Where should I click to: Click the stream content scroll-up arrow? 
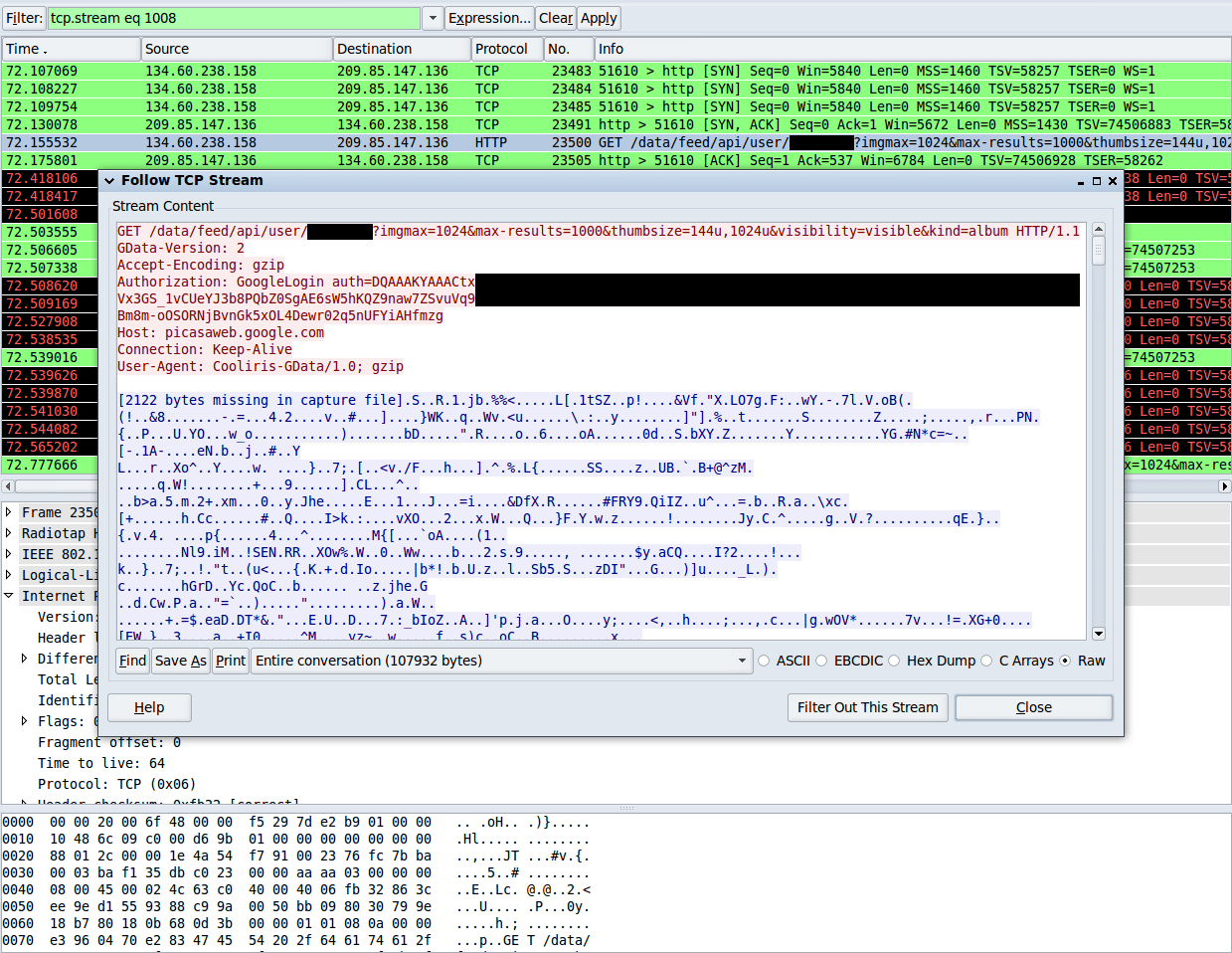1099,229
